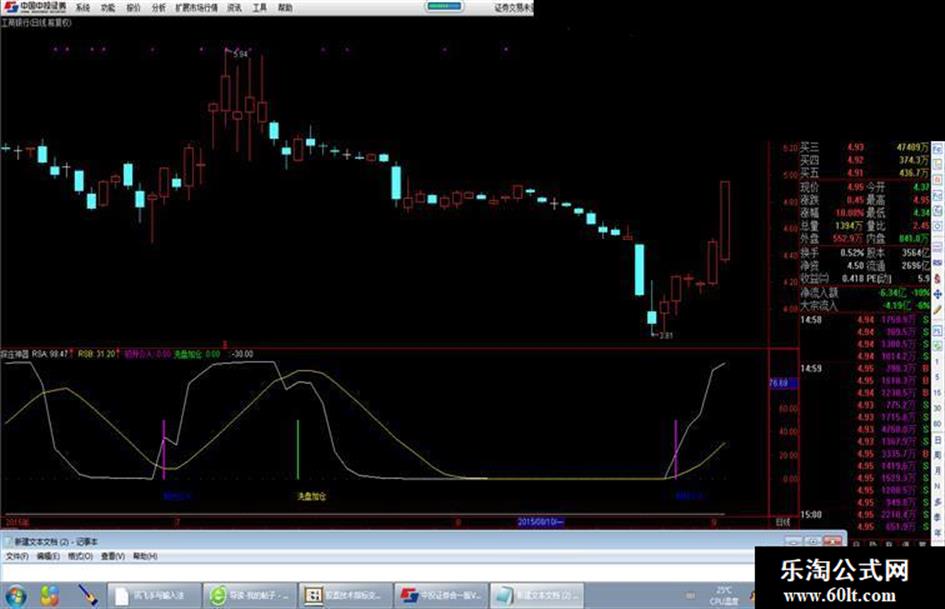
Task: Switch to the weekly 周 period button
Action: pyautogui.click(x=937, y=455)
